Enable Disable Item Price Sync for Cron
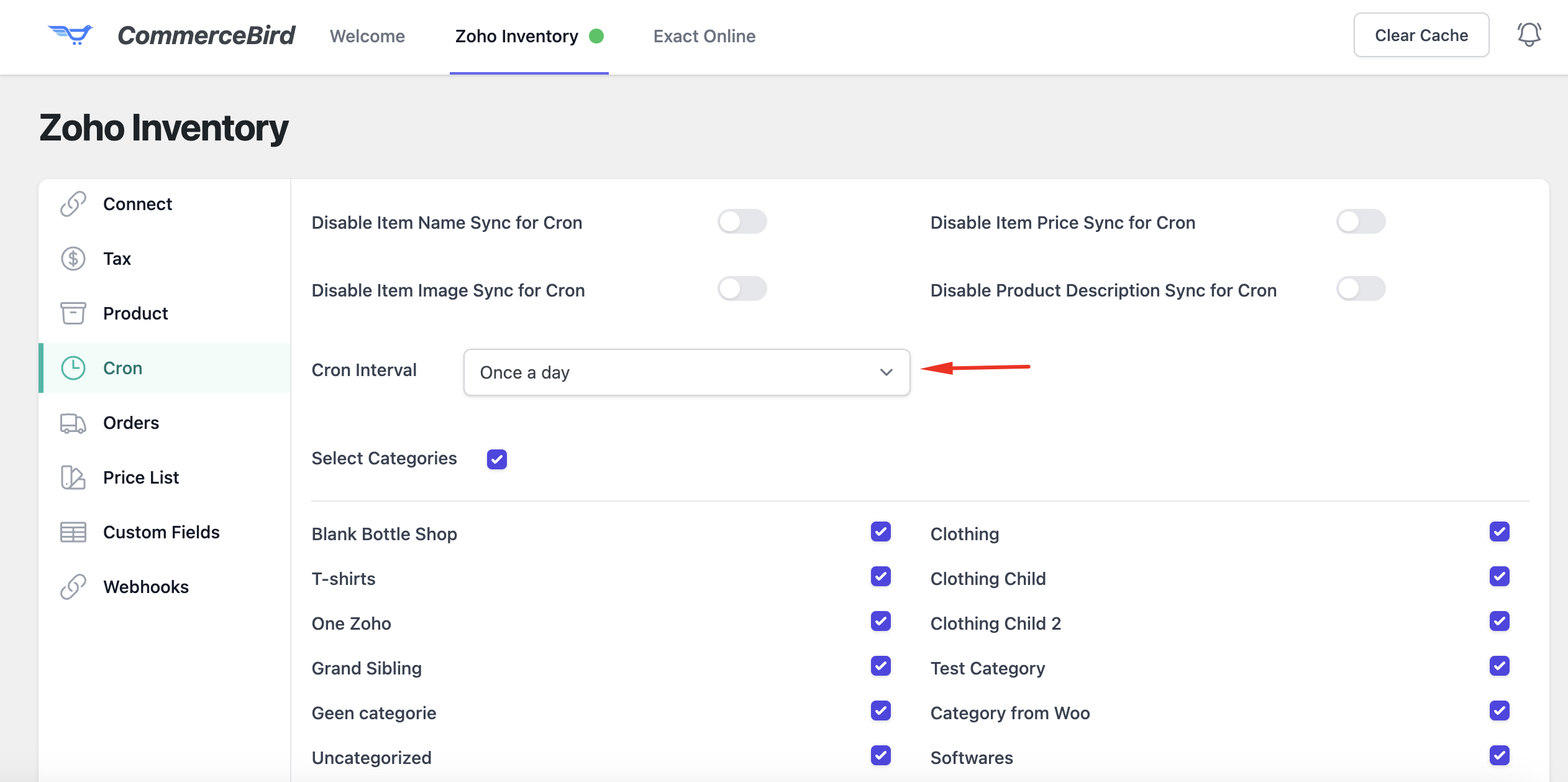1568x782 pixels. pyautogui.click(x=1361, y=222)
